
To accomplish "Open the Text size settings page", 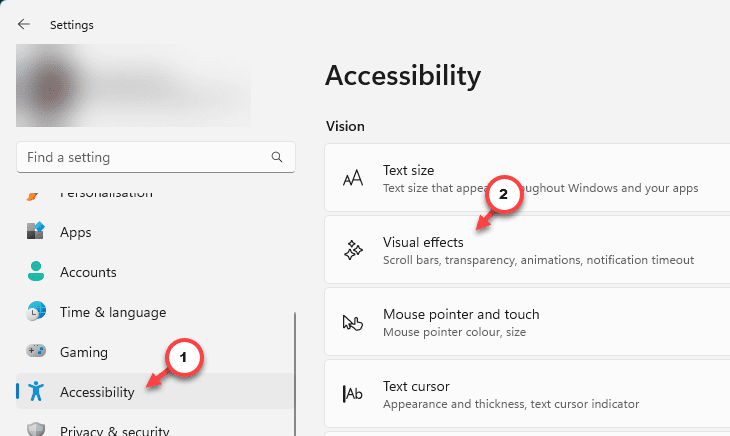I will [527, 178].
